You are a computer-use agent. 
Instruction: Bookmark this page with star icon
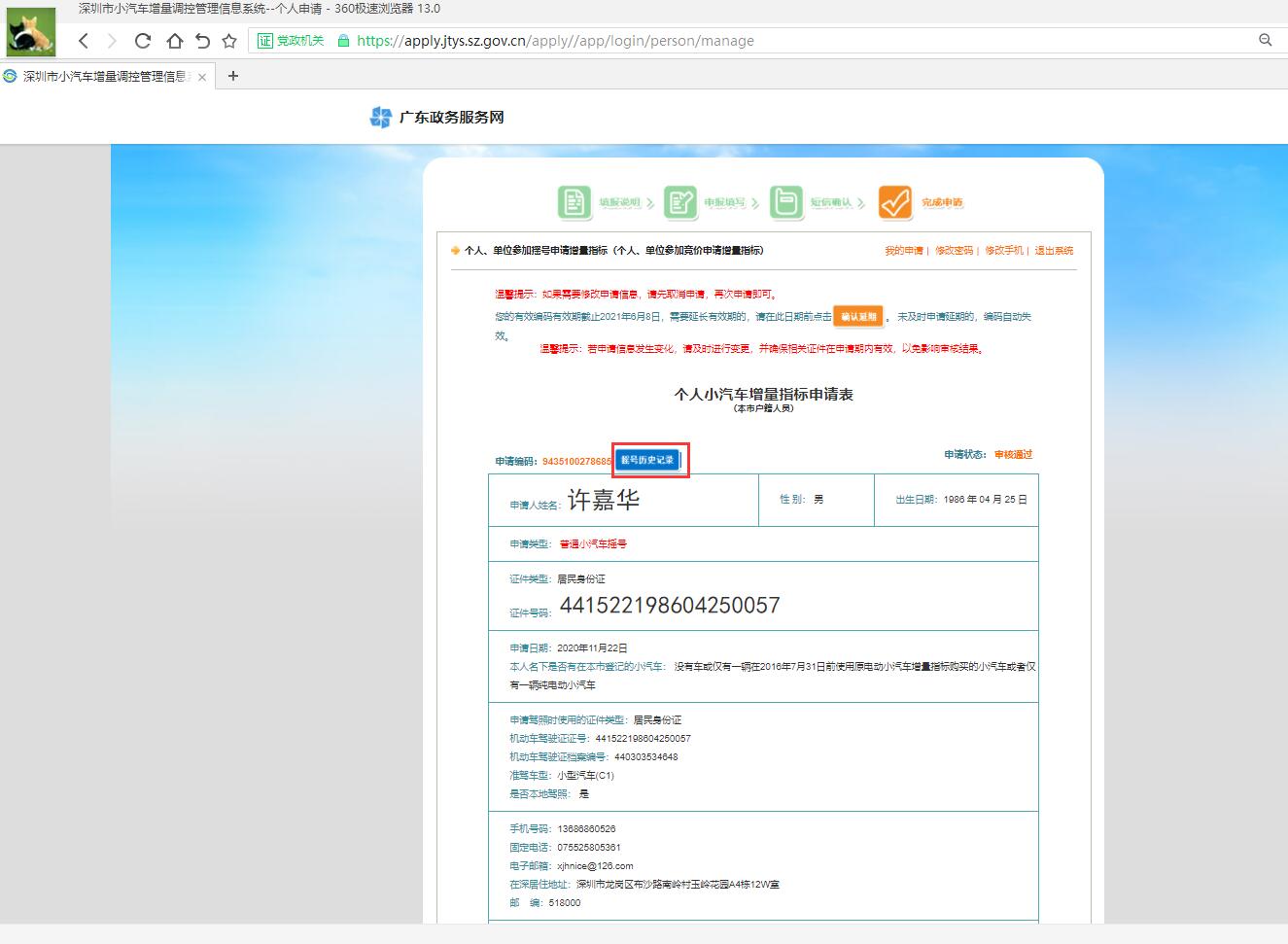[x=229, y=41]
